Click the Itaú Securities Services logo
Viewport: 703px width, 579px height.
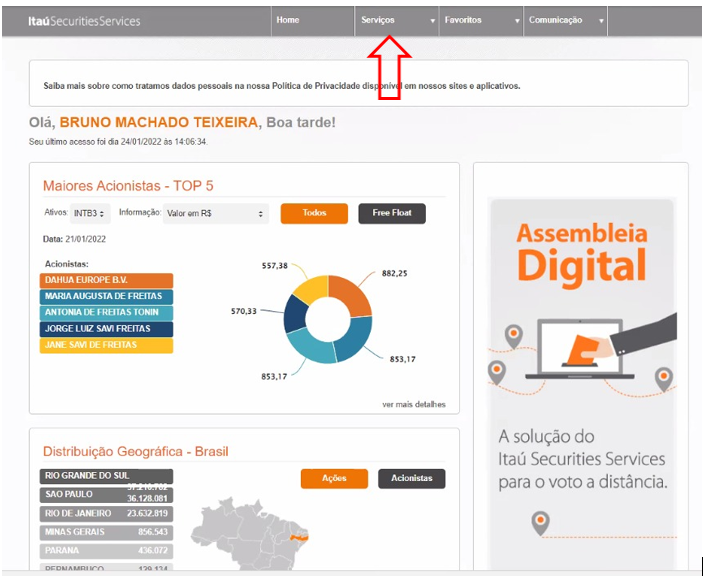pyautogui.click(x=84, y=21)
